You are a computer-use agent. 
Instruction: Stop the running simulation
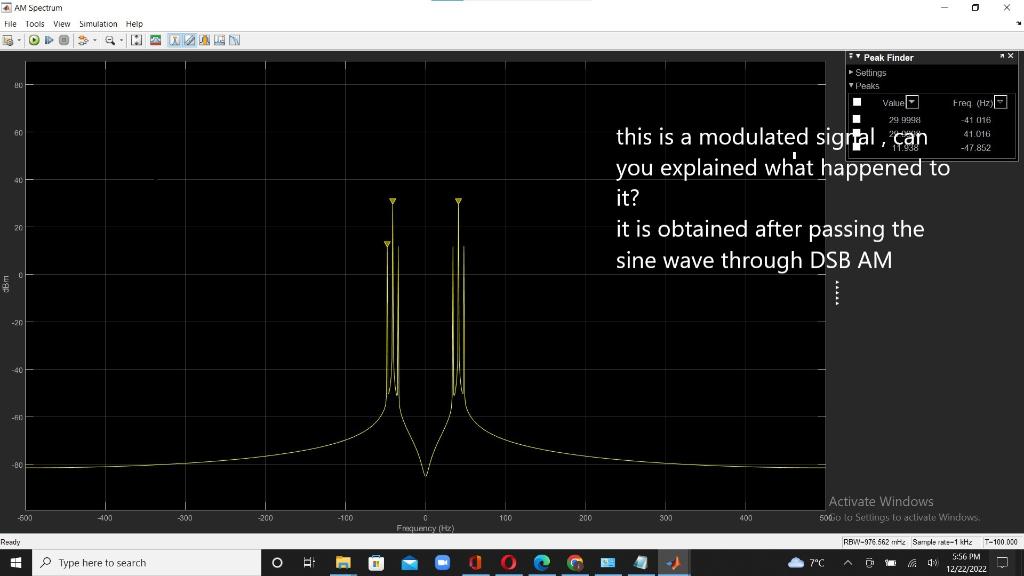[x=64, y=40]
